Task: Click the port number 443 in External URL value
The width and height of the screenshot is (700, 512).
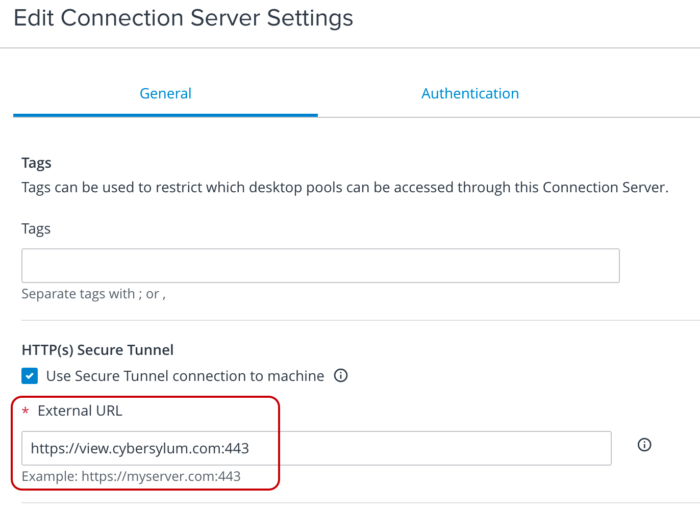Action: (x=237, y=448)
